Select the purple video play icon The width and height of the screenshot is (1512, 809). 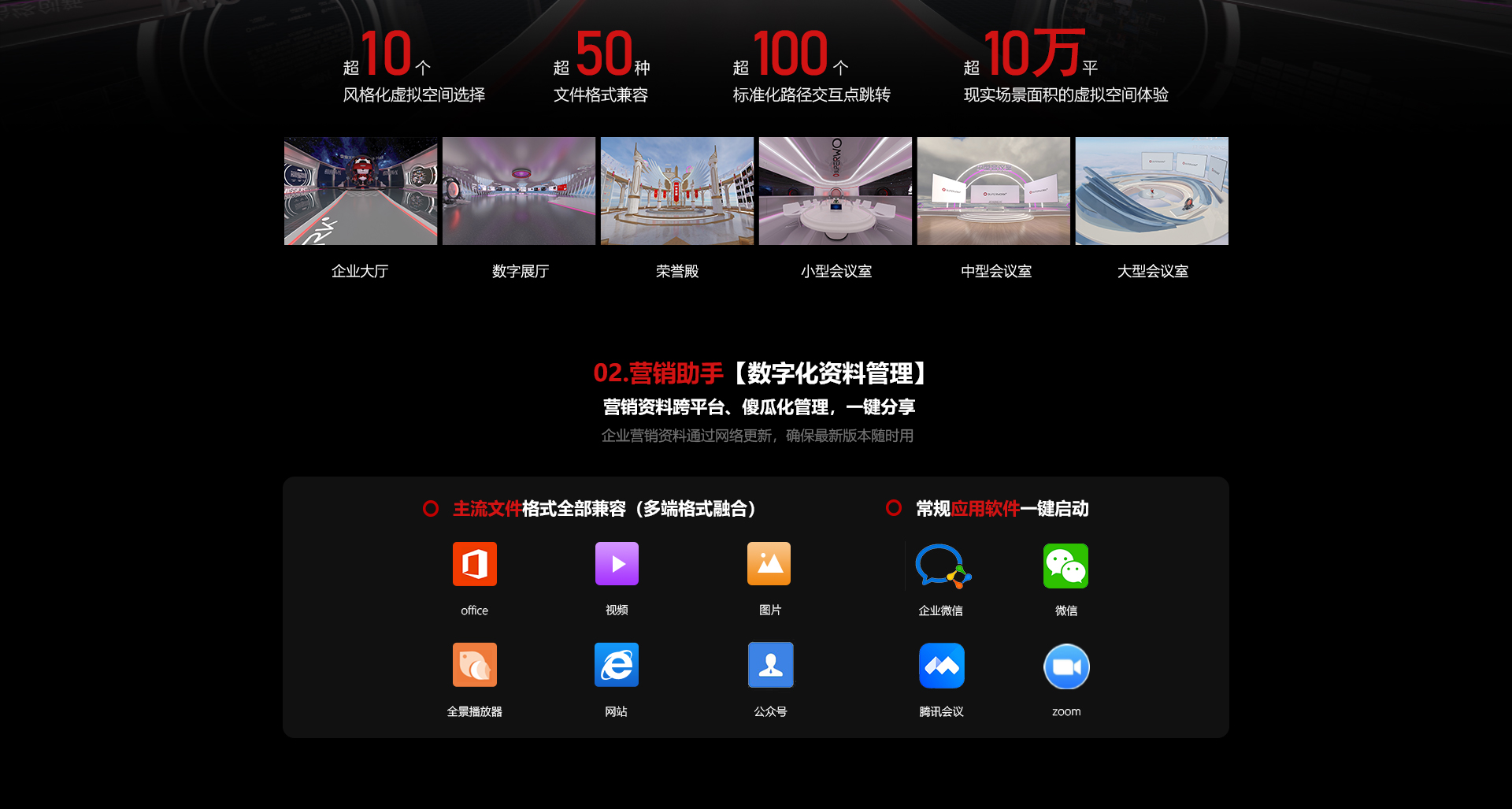pyautogui.click(x=617, y=564)
